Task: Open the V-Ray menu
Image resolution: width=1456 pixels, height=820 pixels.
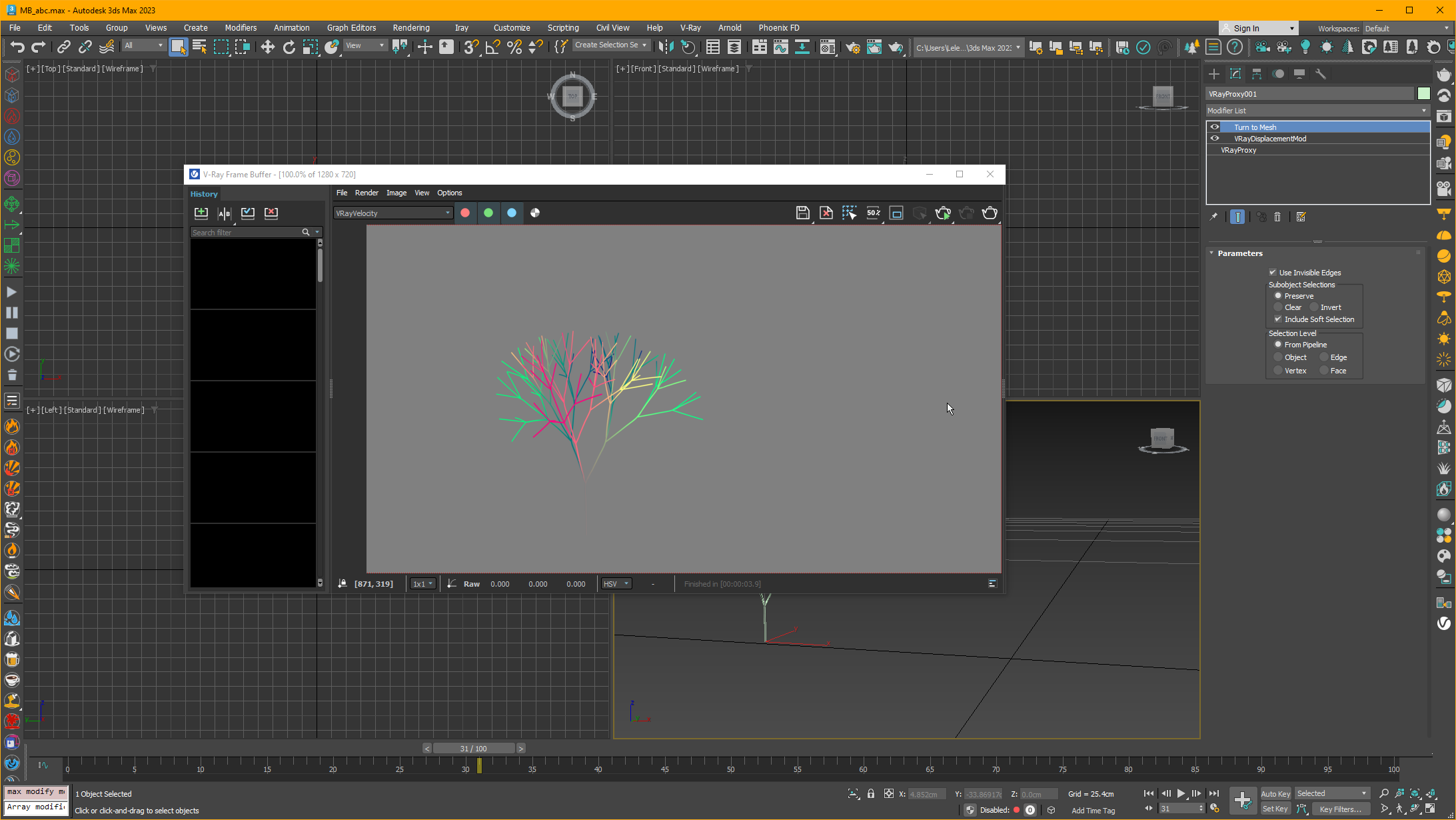Action: click(x=690, y=27)
